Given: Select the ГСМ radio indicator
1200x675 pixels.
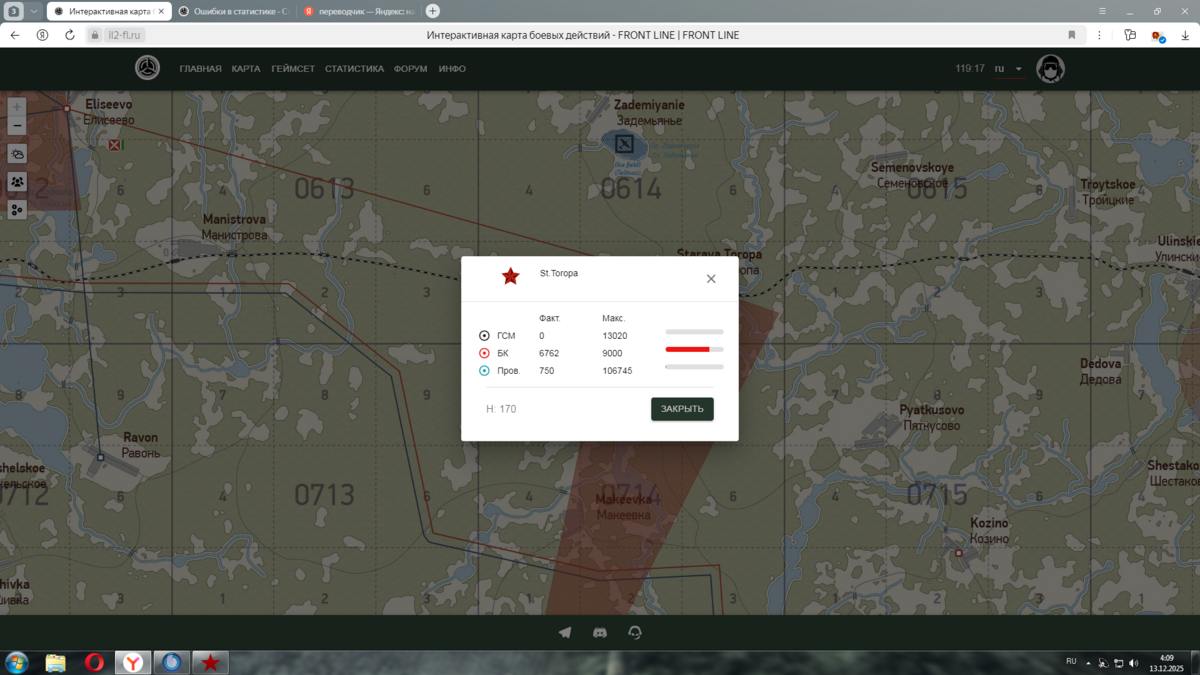Looking at the screenshot, I should click(x=485, y=336).
